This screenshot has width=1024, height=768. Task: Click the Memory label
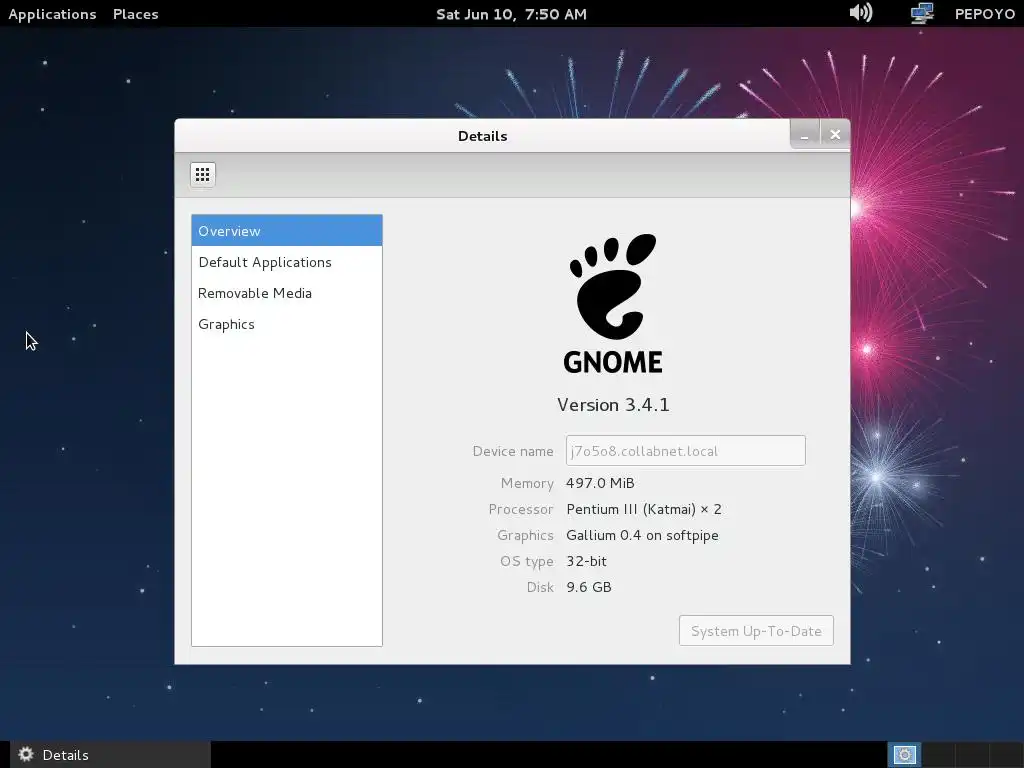(527, 483)
